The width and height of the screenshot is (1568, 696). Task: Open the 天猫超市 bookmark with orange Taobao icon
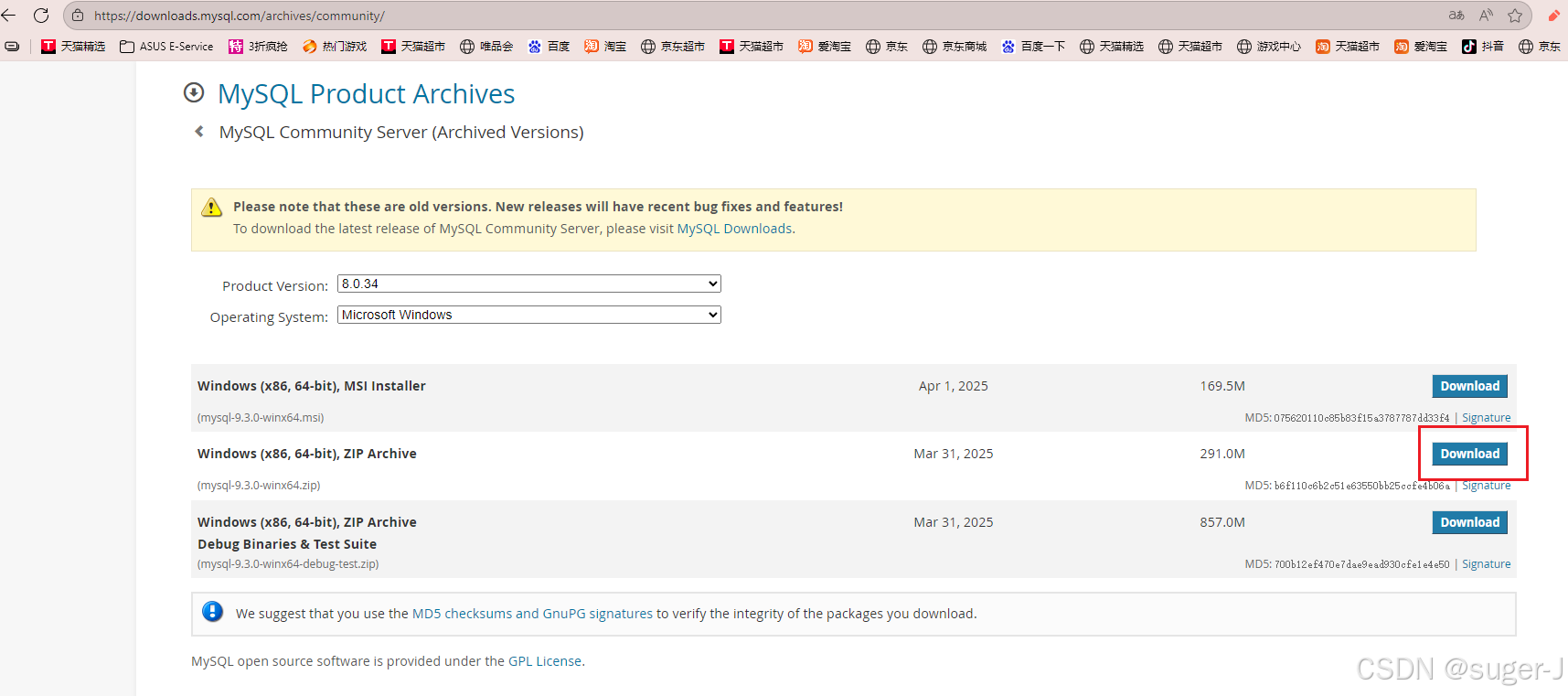(x=1348, y=47)
